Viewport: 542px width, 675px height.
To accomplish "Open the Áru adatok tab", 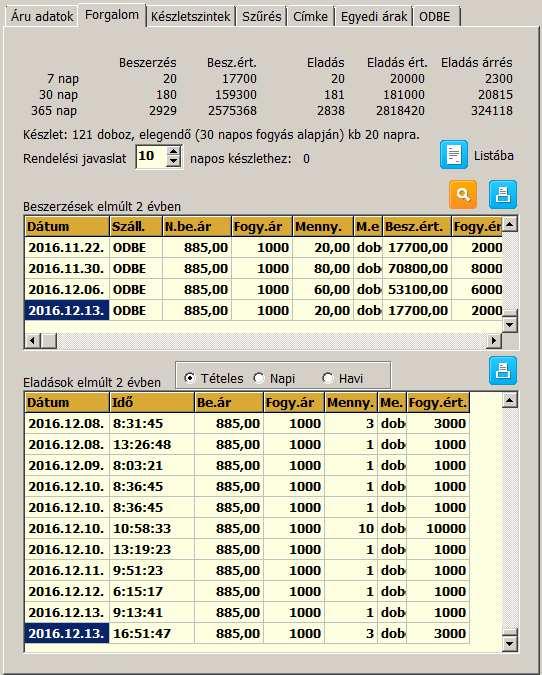I will click(42, 16).
